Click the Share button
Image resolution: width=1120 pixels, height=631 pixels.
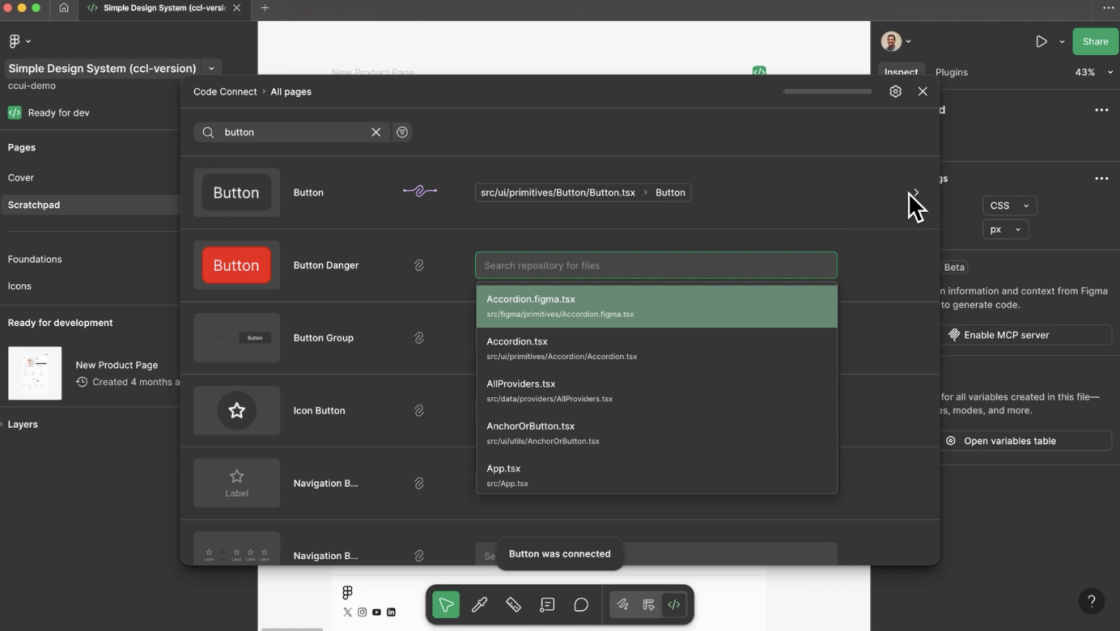click(x=1095, y=41)
